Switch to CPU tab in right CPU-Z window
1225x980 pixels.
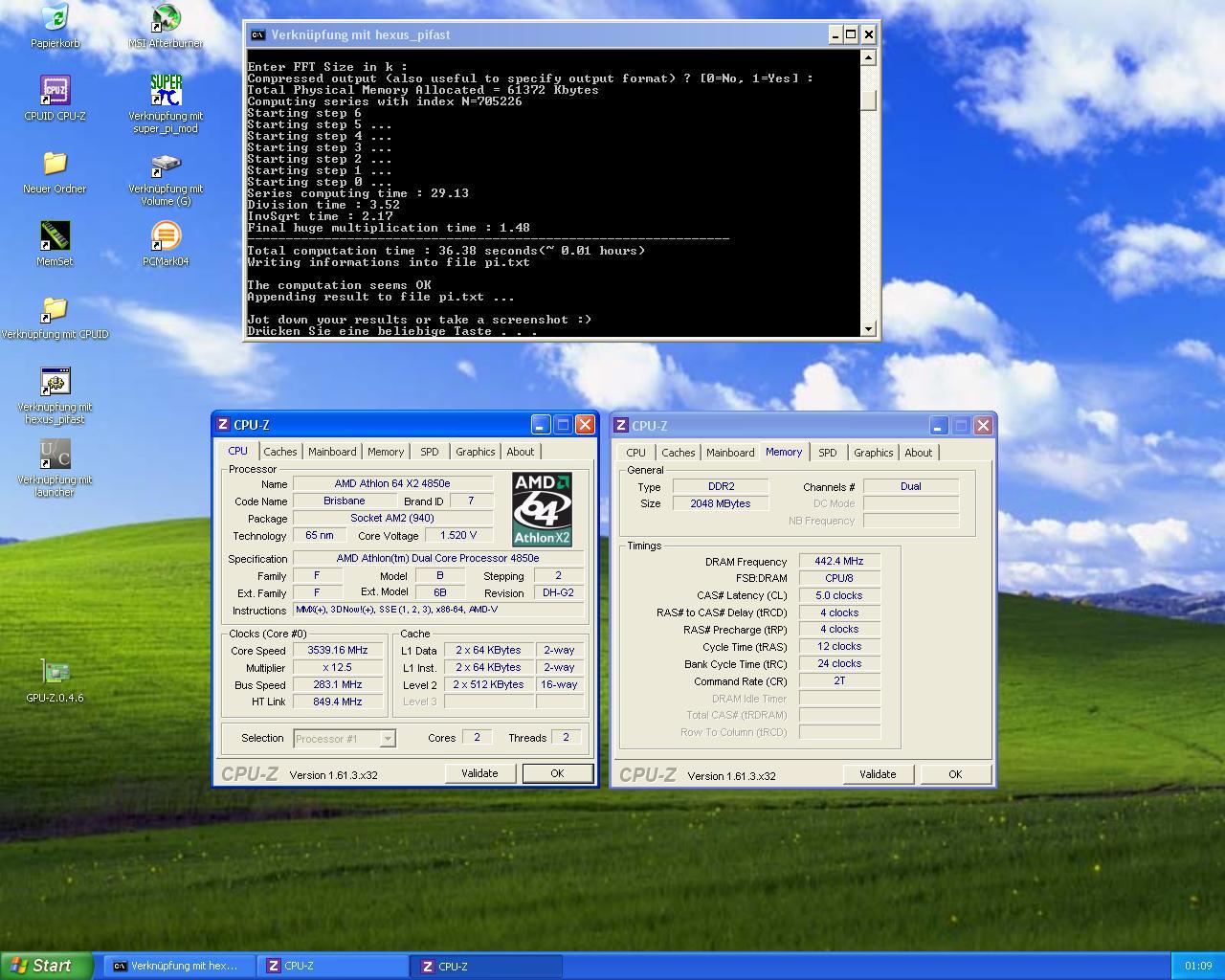pyautogui.click(x=635, y=453)
